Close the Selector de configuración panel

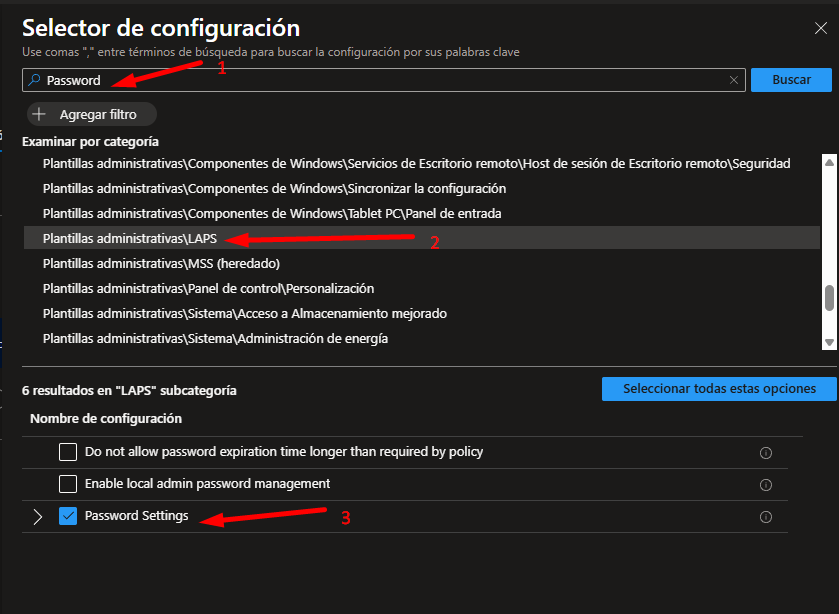pos(820,28)
